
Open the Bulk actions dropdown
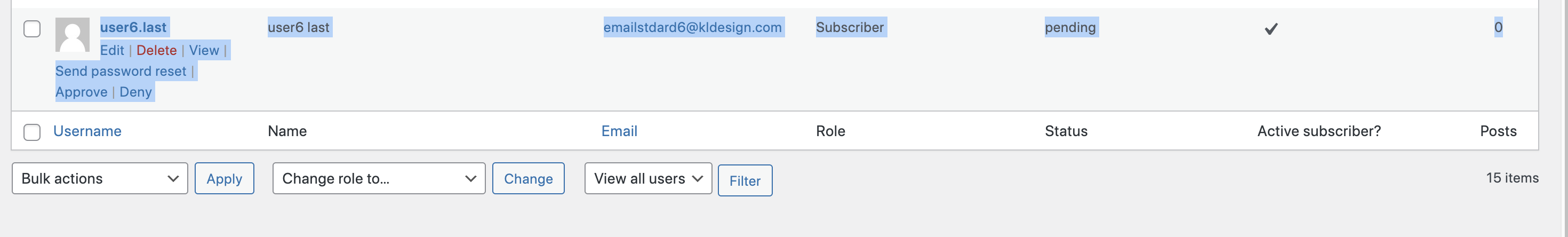pos(100,178)
